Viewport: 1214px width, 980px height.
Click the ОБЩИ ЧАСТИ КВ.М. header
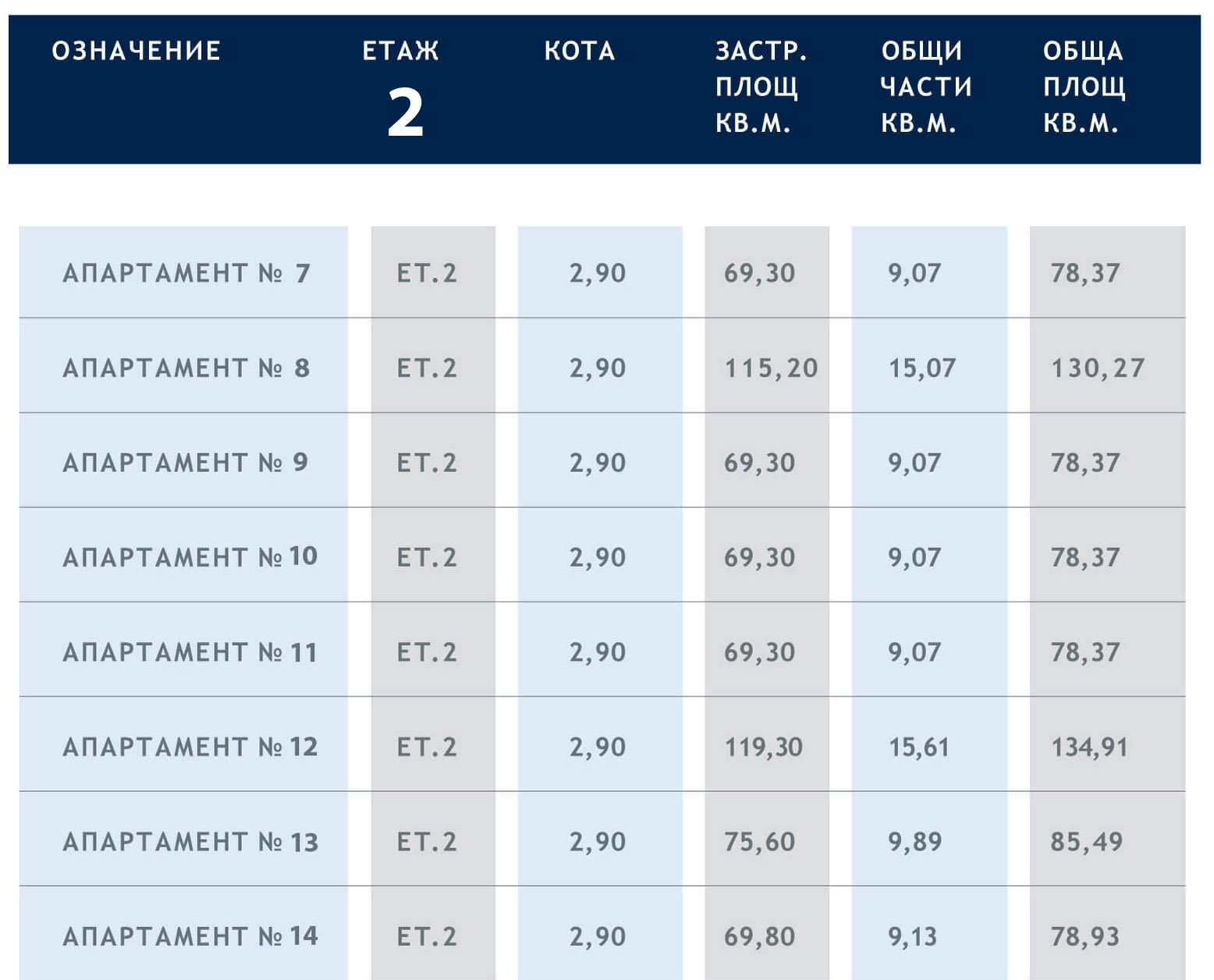click(925, 87)
